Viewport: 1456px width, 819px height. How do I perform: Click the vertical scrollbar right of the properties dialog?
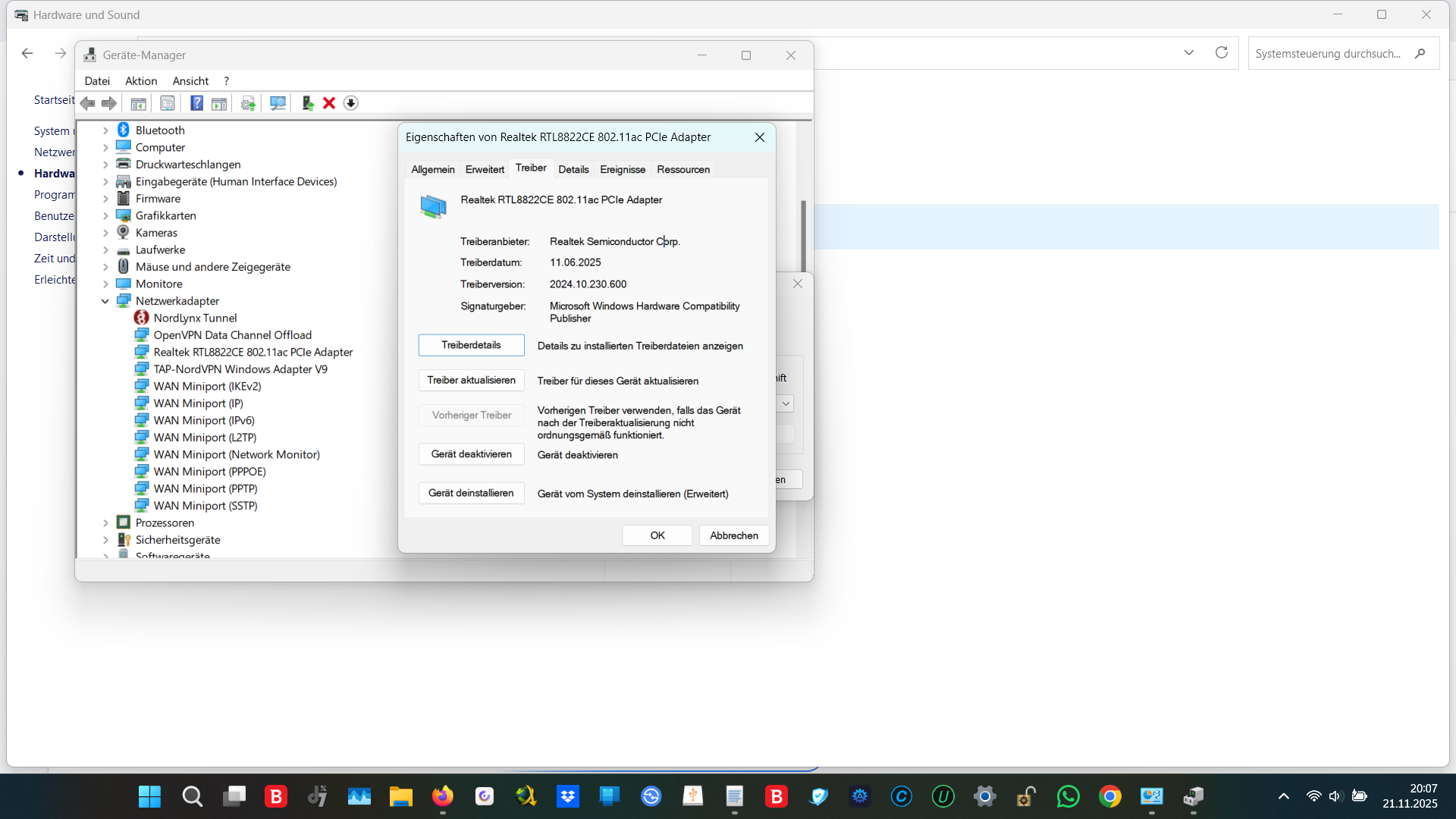[803, 235]
